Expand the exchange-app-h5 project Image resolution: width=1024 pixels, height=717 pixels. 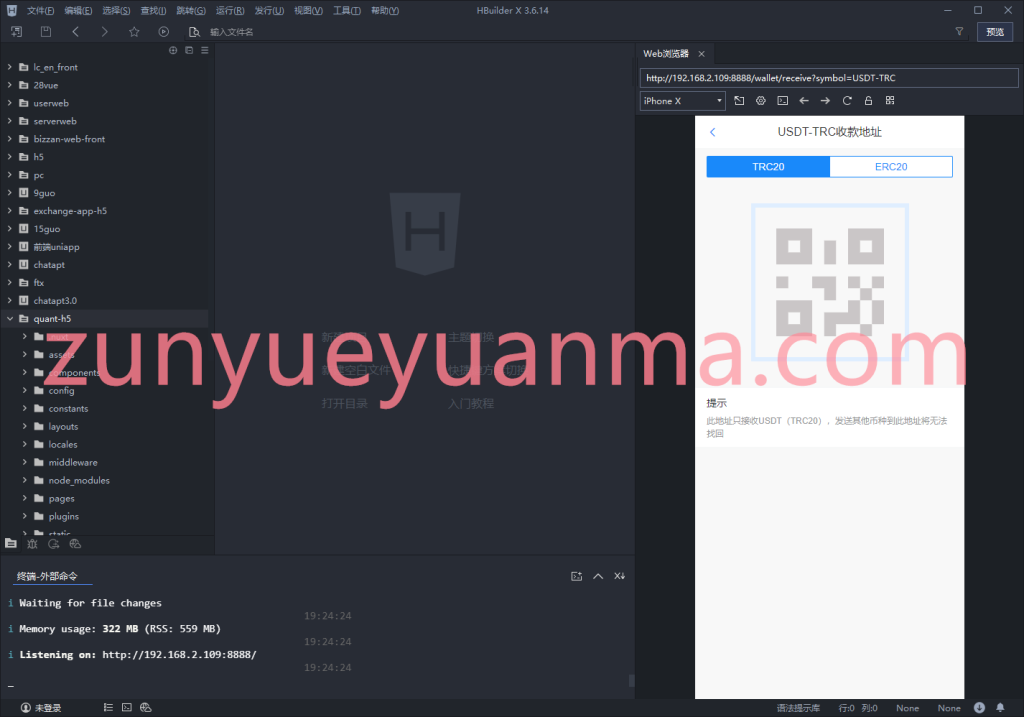[10, 211]
